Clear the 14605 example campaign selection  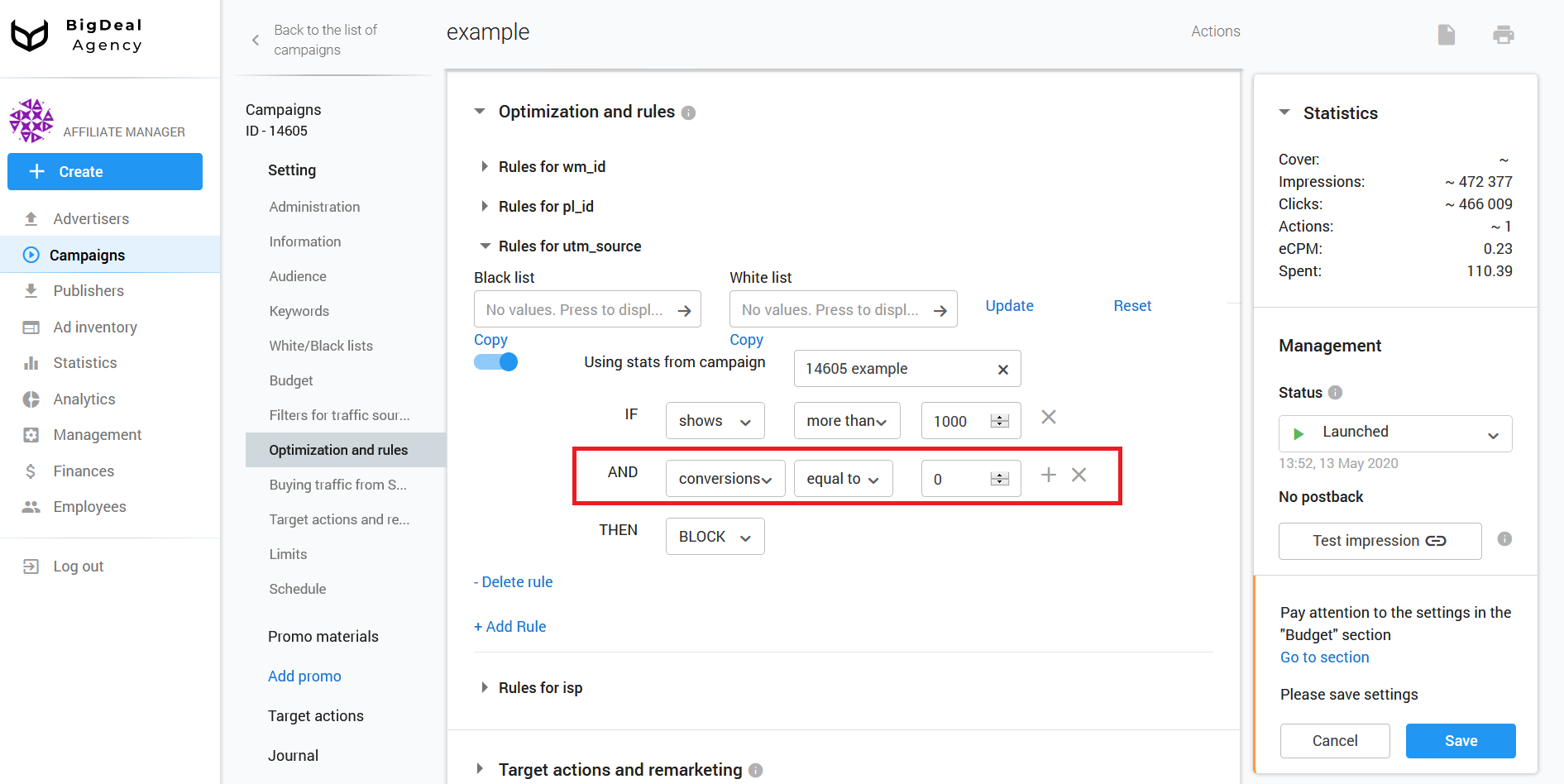(1002, 369)
